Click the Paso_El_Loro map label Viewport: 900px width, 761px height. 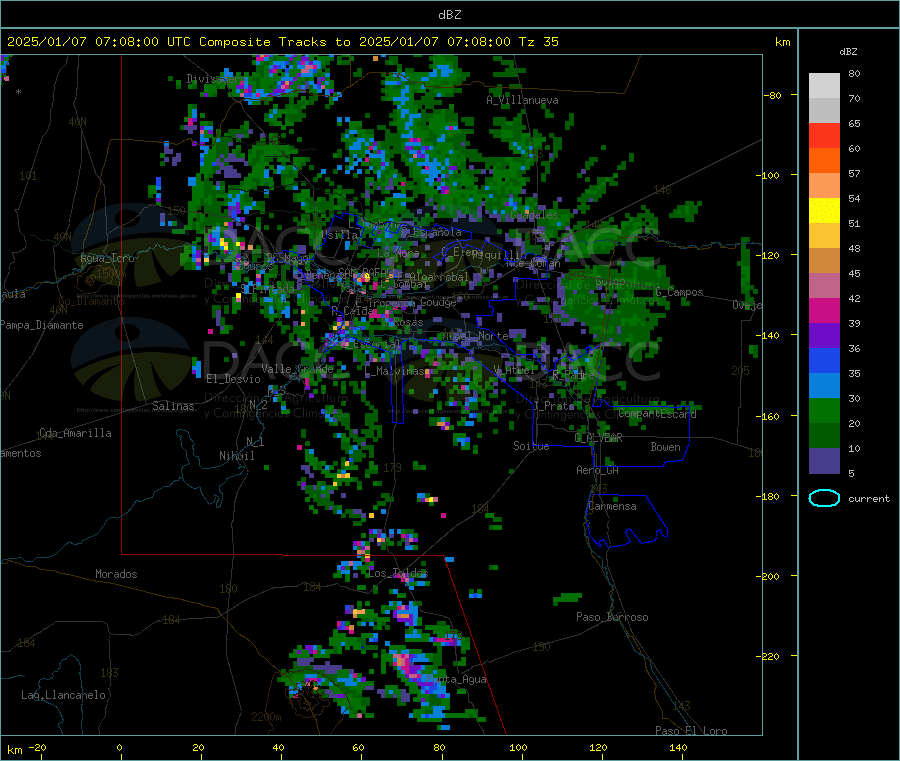[x=691, y=731]
